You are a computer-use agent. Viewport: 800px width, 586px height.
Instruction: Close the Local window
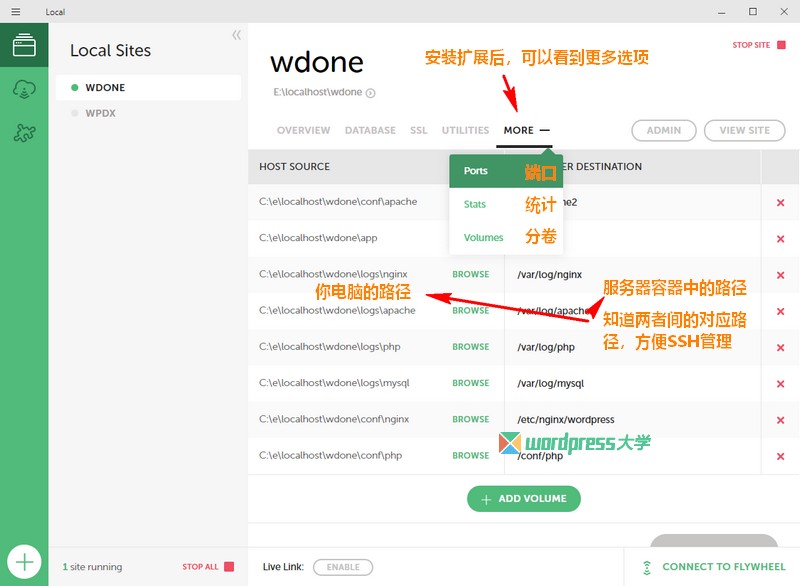pos(784,11)
